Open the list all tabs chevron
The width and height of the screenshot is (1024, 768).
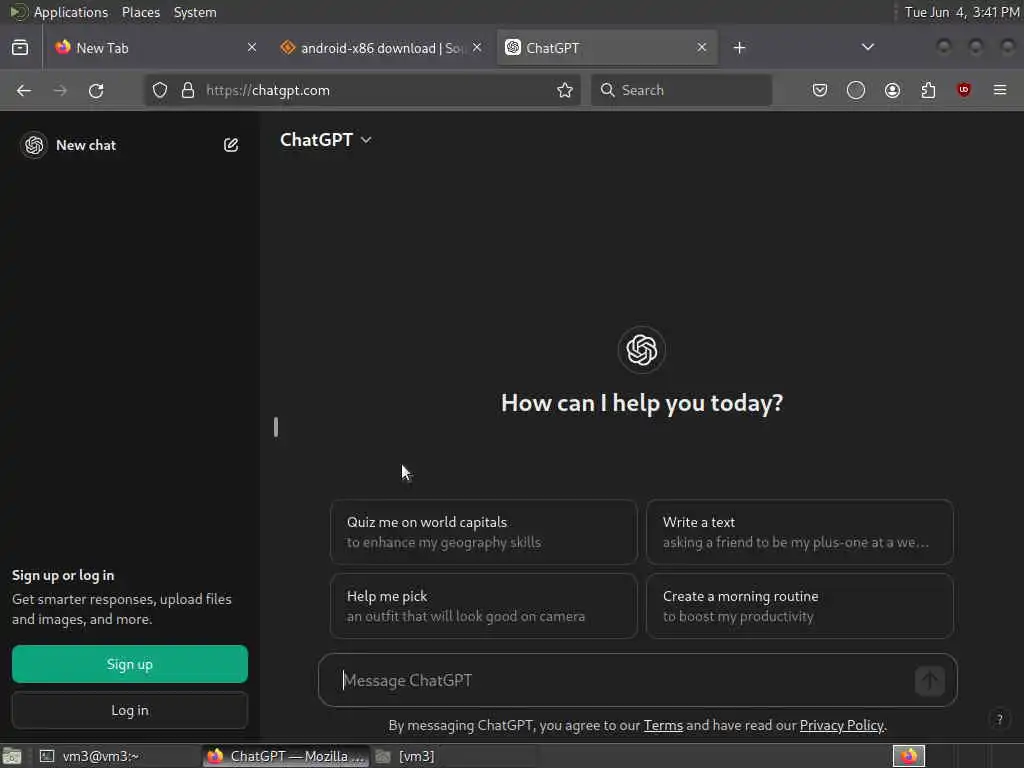coord(867,47)
